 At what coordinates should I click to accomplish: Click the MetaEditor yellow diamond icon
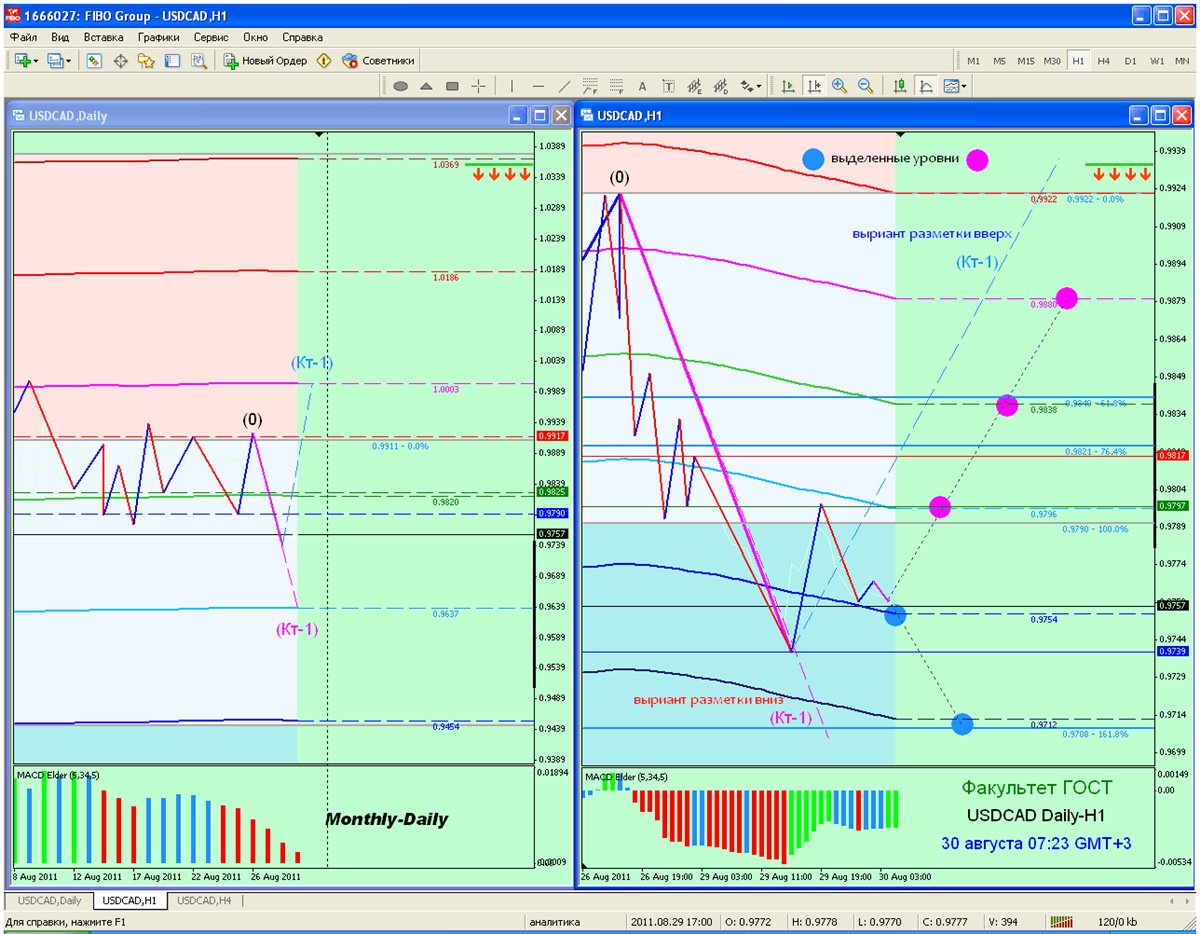coord(324,61)
